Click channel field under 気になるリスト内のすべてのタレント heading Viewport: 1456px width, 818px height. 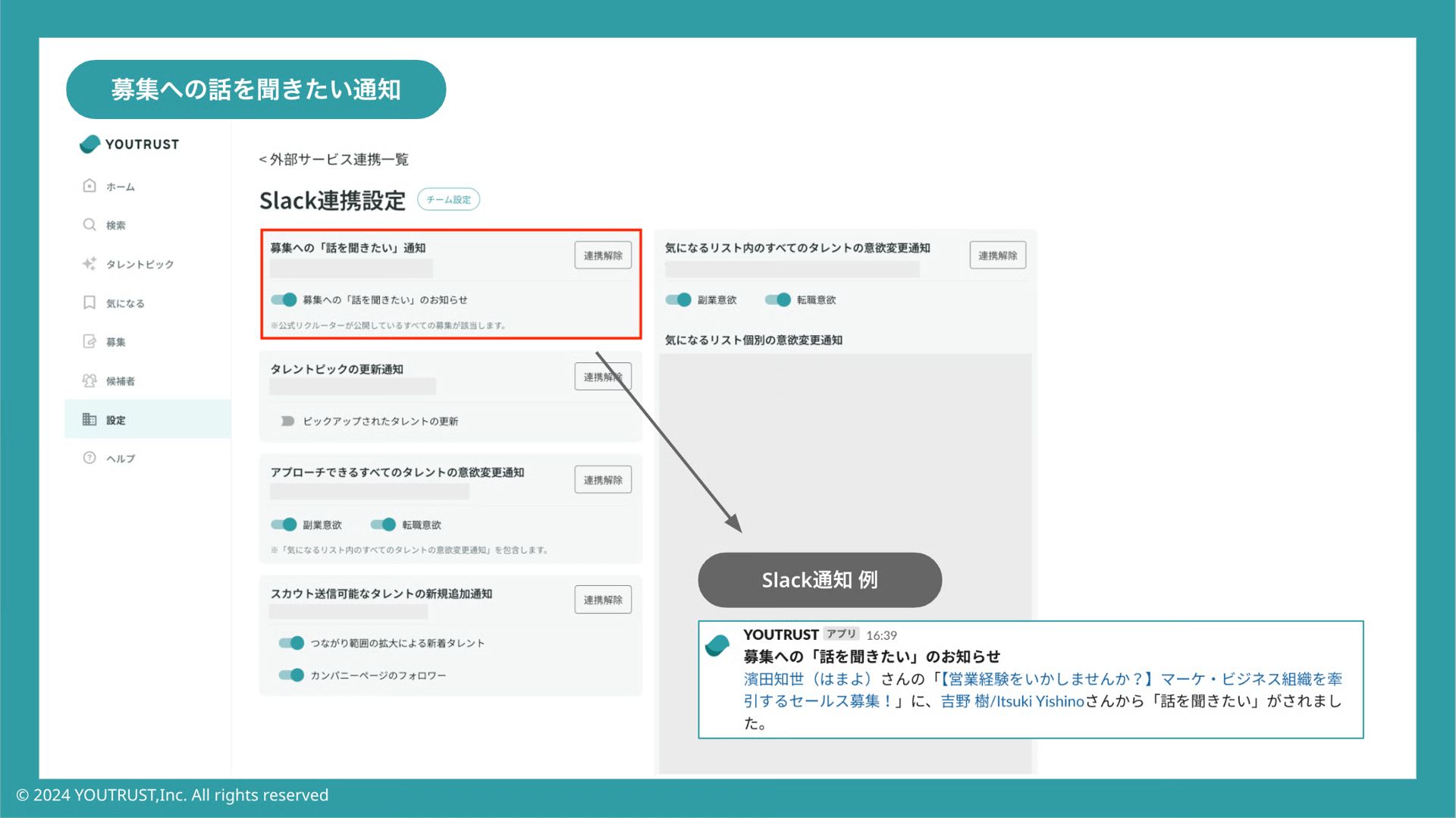pos(792,269)
